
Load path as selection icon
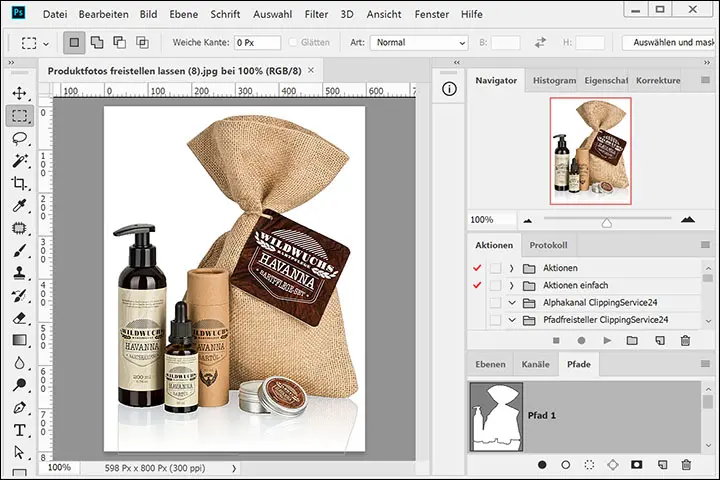tap(589, 465)
